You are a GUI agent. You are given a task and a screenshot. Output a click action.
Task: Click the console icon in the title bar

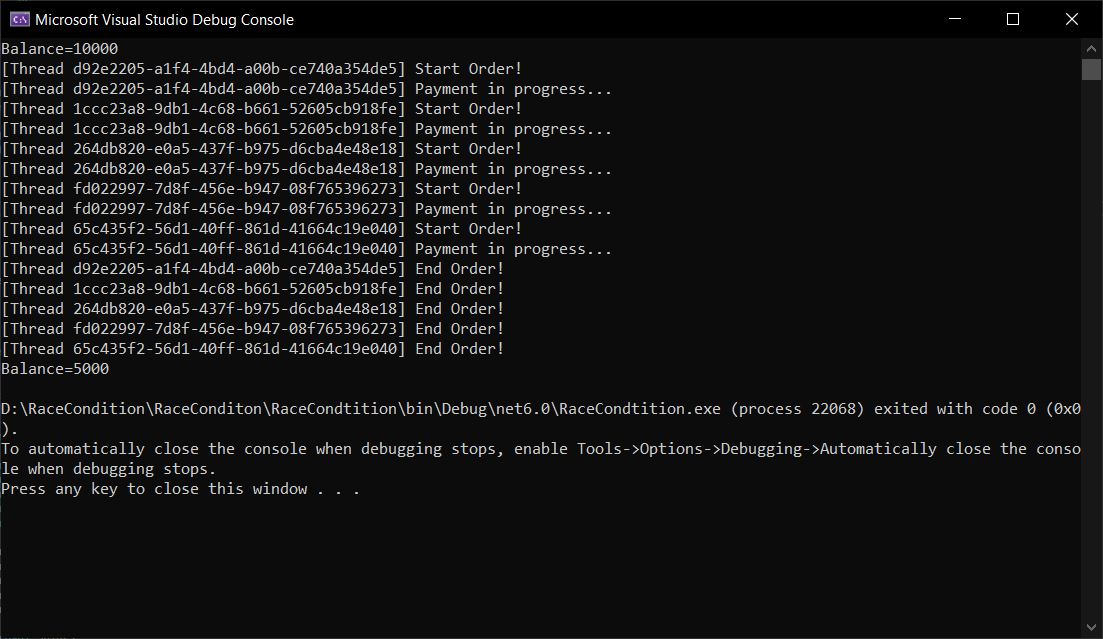pos(19,19)
